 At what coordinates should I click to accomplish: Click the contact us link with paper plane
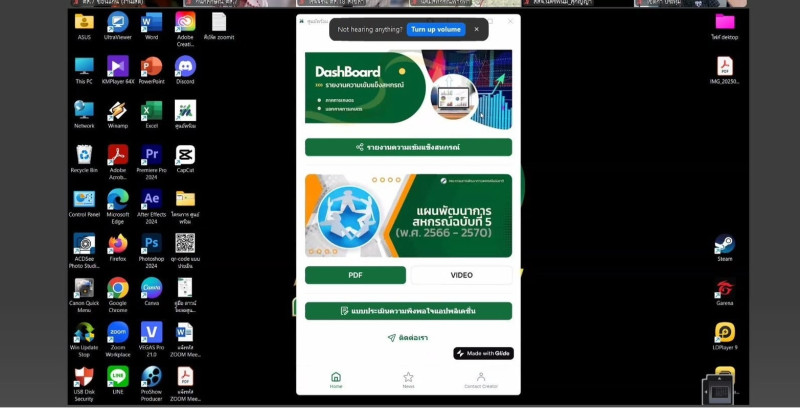(x=408, y=338)
